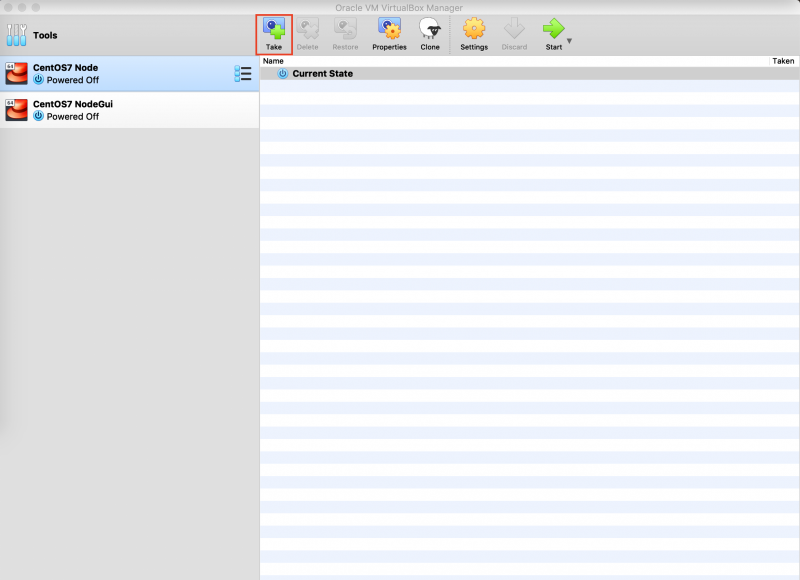Select the Tools entry label
Image resolution: width=800 pixels, height=580 pixels.
[x=45, y=35]
